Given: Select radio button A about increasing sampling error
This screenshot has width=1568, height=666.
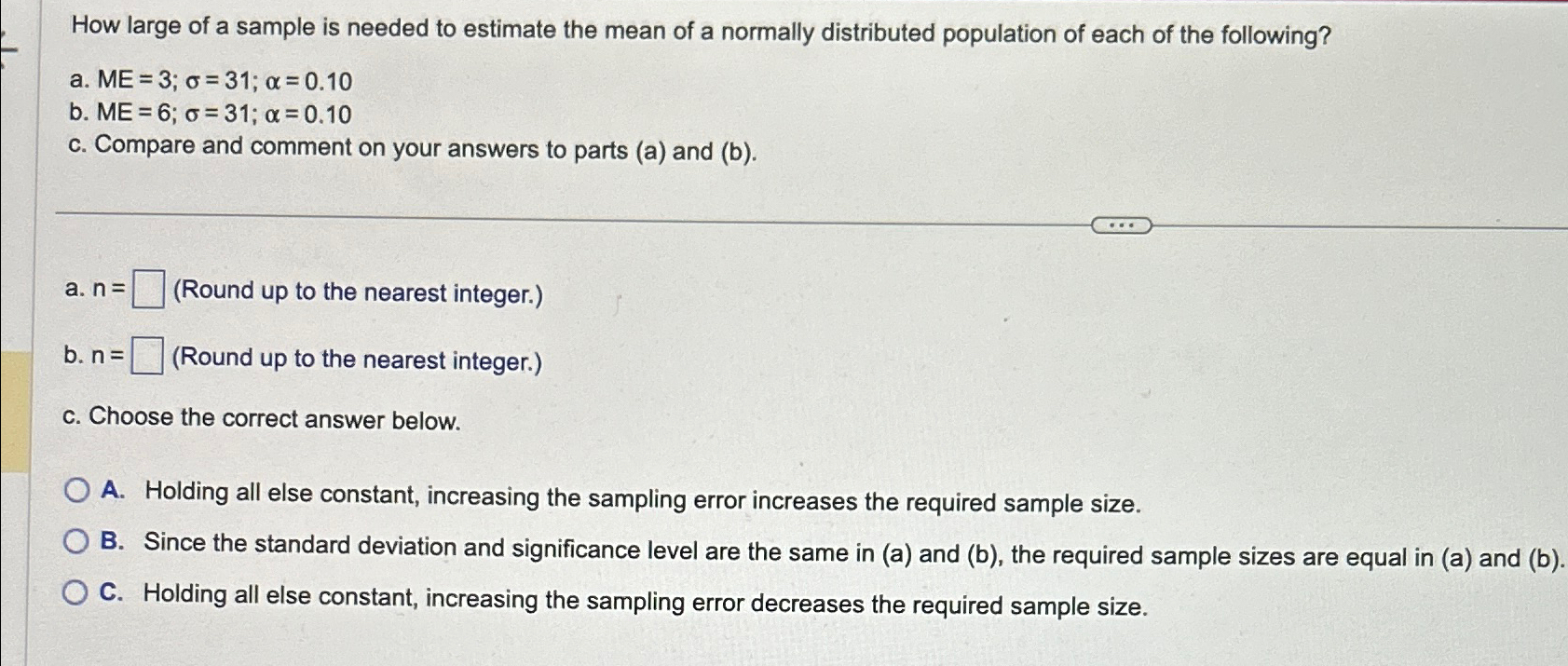Looking at the screenshot, I should click(78, 492).
